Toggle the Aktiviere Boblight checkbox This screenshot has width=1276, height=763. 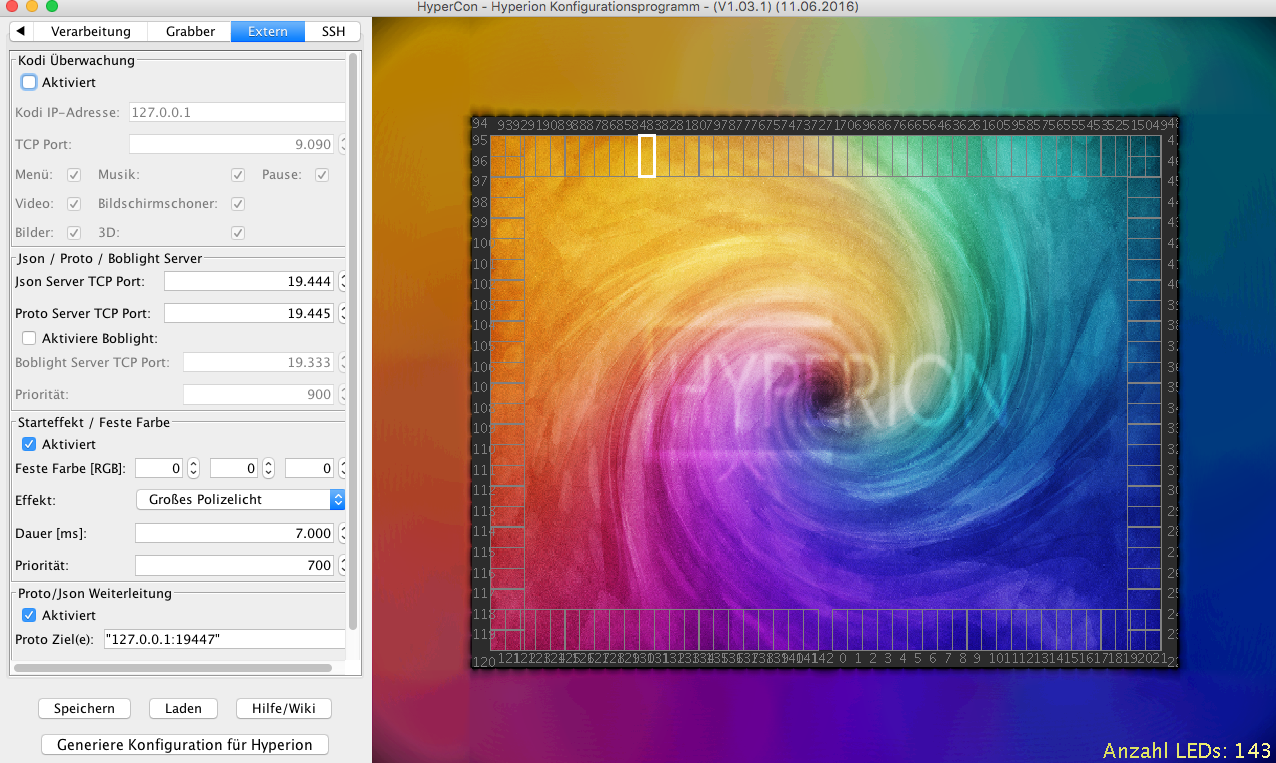click(x=29, y=338)
